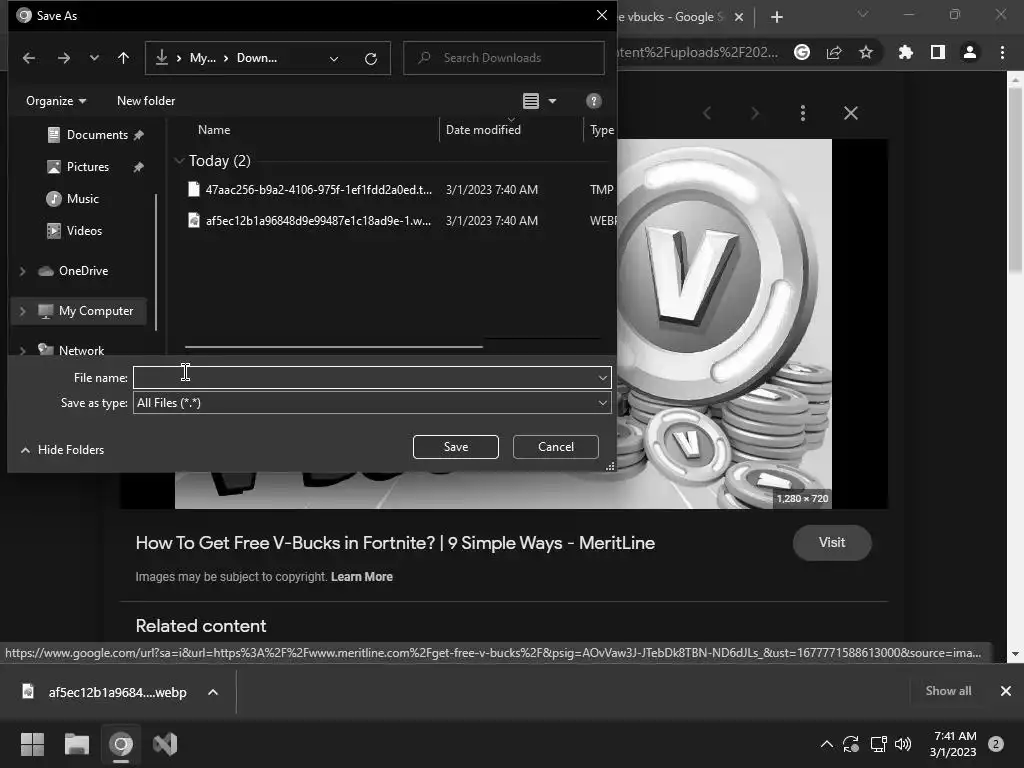
Task: Open the File name history dropdown
Action: (602, 377)
